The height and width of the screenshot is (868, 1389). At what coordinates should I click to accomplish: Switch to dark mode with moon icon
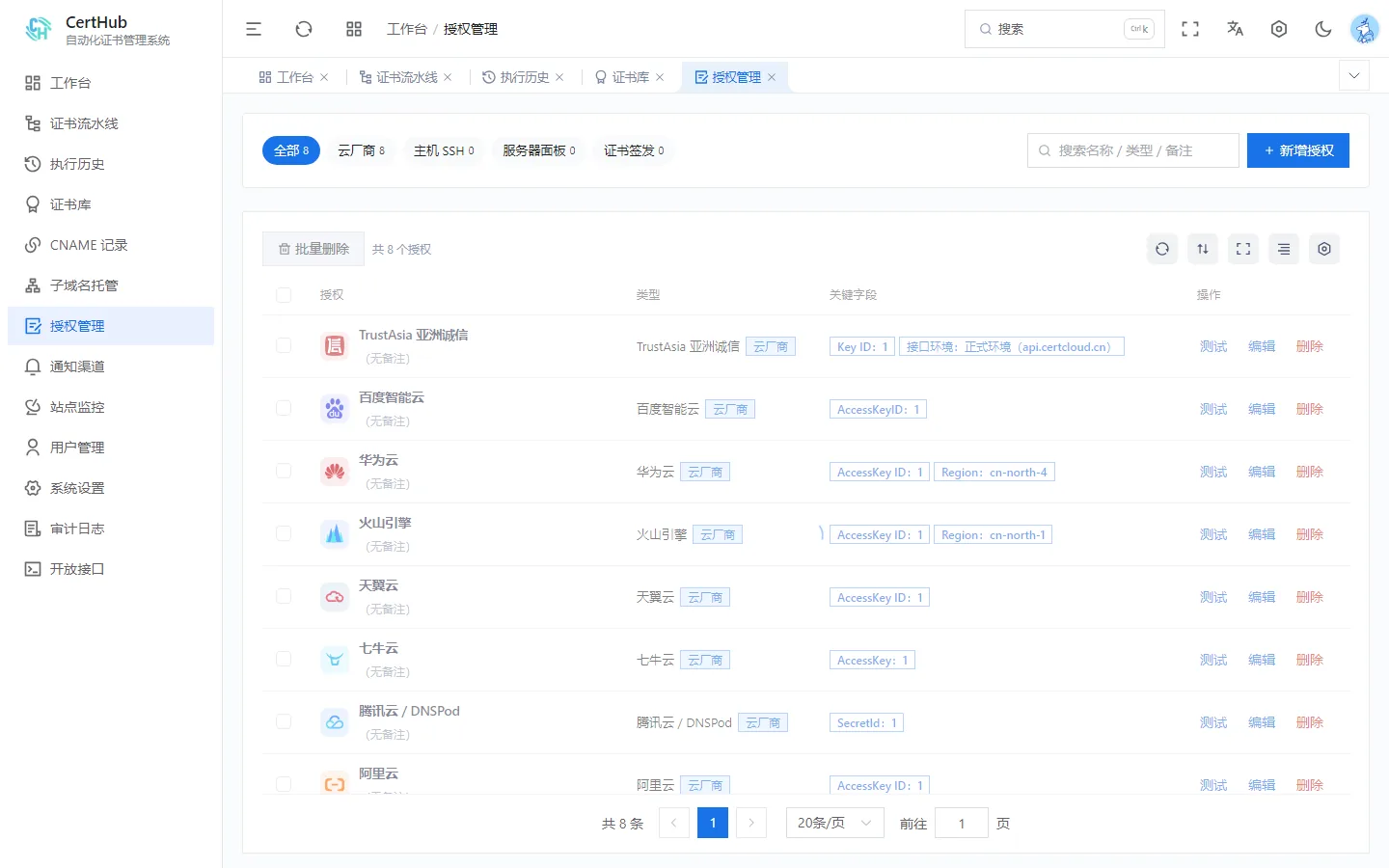[1323, 29]
